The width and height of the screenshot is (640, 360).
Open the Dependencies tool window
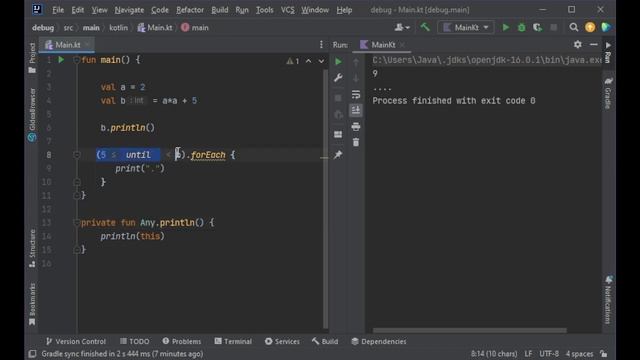[379, 341]
